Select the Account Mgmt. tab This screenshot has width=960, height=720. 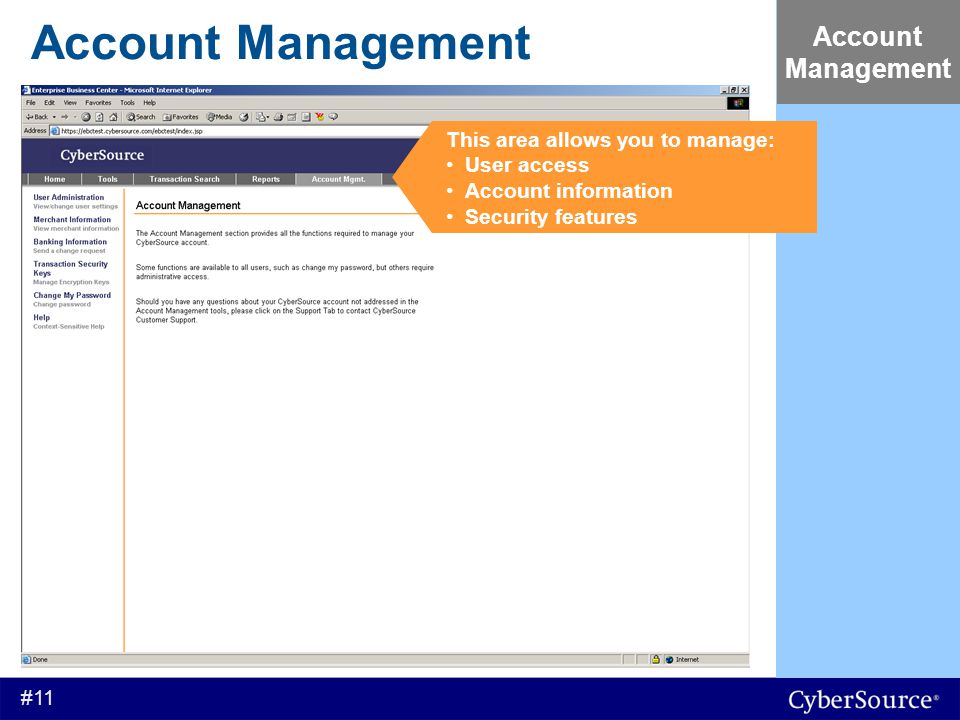coord(339,179)
